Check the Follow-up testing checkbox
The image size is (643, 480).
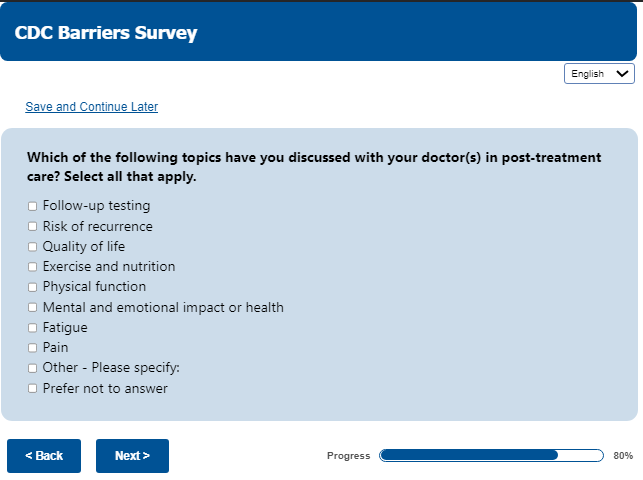pyautogui.click(x=32, y=207)
